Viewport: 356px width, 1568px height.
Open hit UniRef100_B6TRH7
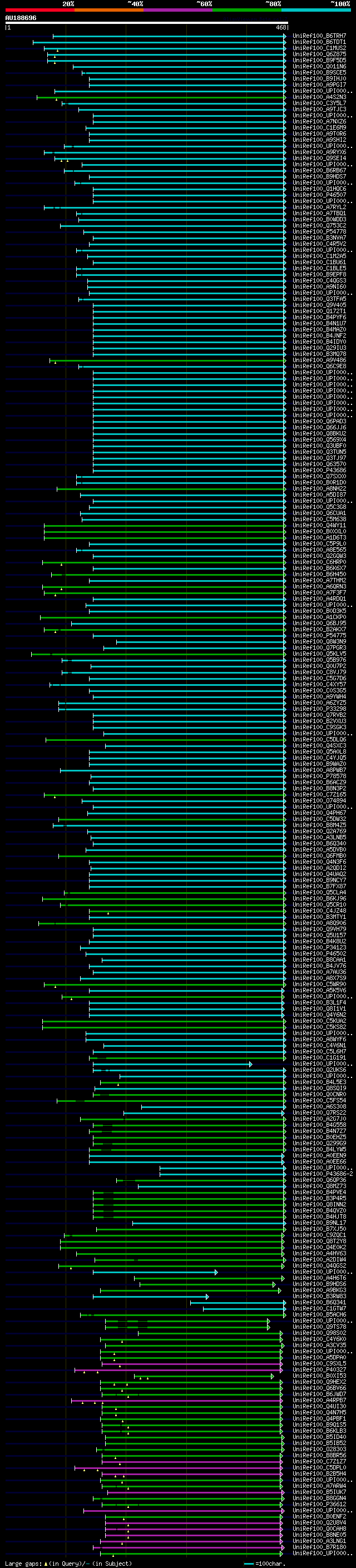click(x=319, y=36)
